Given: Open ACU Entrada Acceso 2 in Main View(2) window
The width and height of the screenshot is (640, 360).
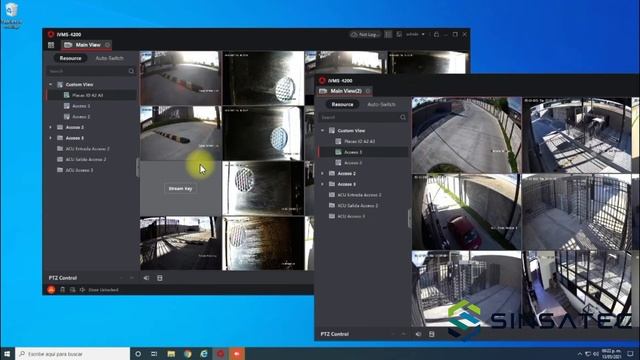Looking at the screenshot, I should (x=359, y=195).
